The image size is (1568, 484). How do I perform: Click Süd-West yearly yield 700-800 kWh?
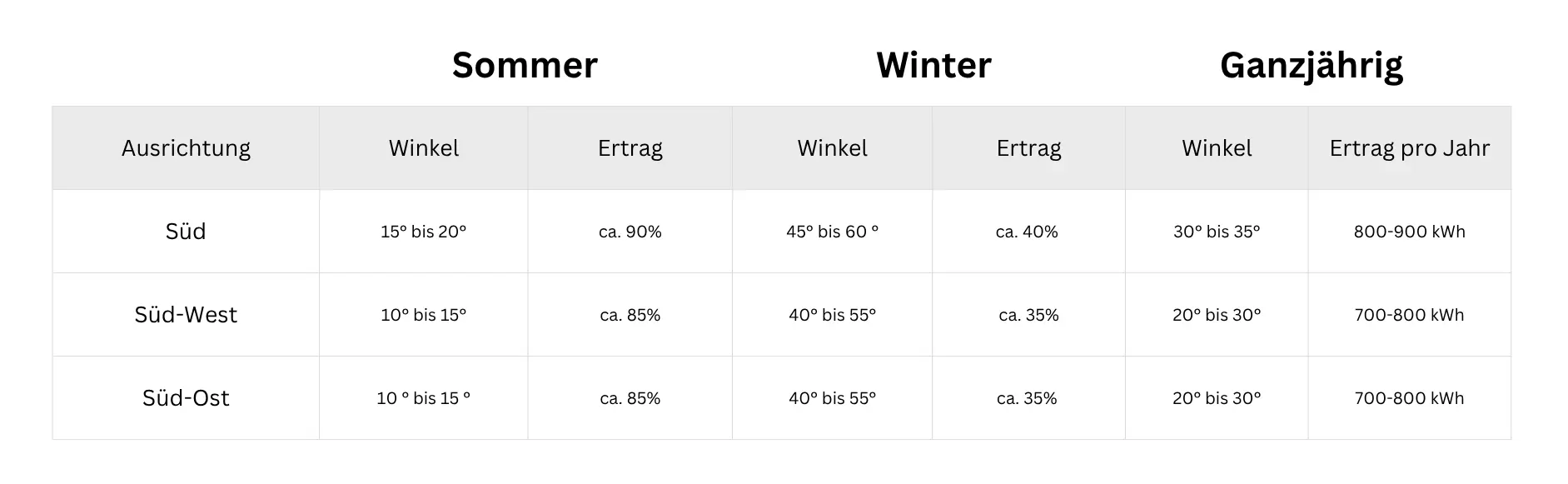point(1409,315)
